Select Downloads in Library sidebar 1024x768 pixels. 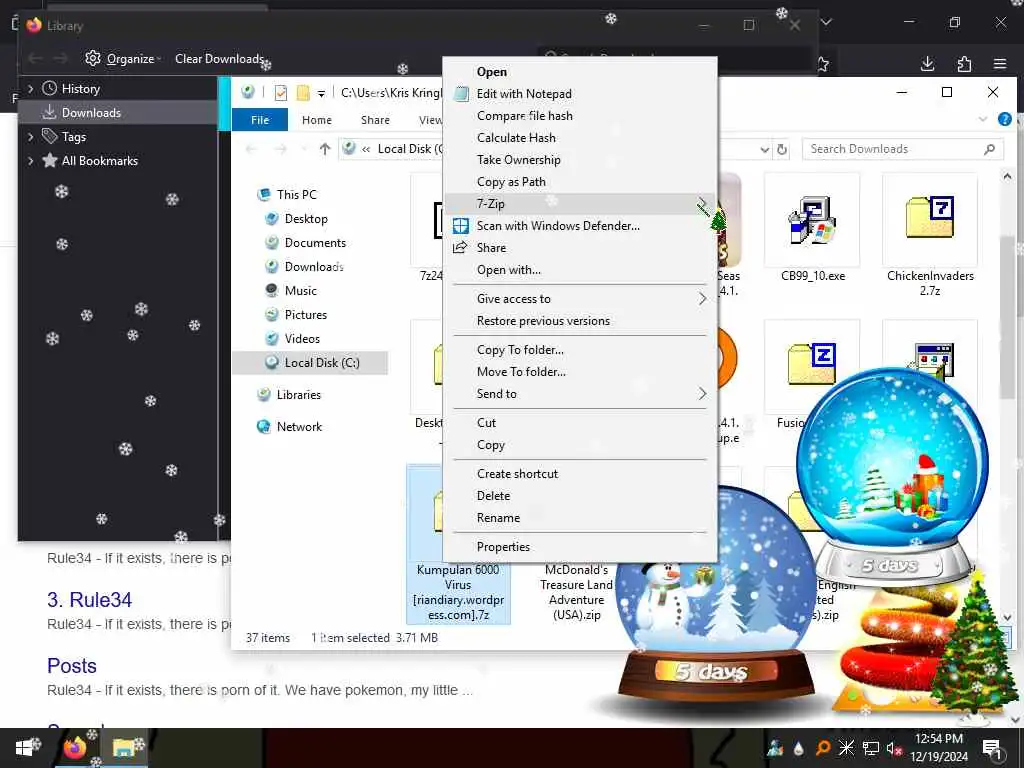pos(118,112)
